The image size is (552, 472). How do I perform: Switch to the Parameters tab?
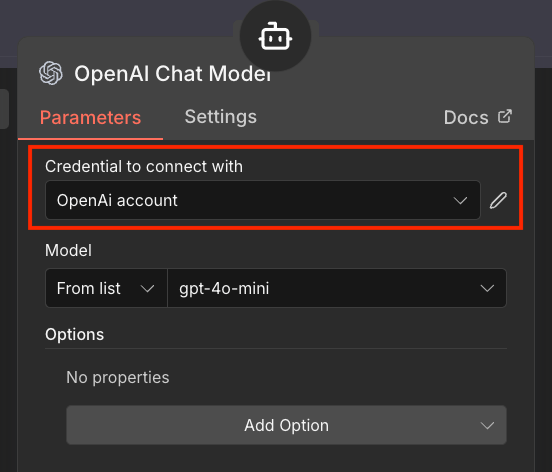click(90, 118)
